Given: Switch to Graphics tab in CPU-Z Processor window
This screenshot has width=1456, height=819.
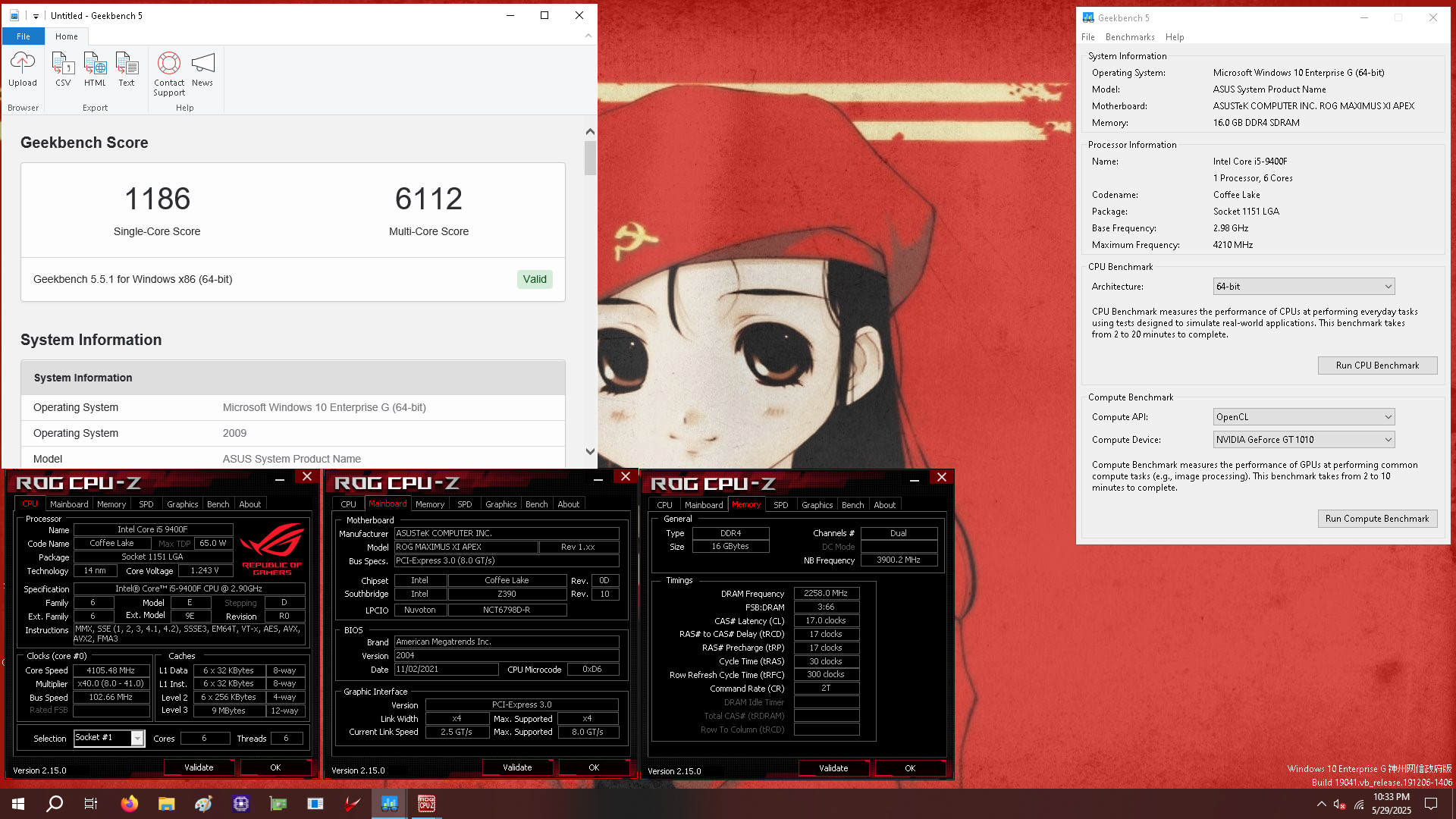Looking at the screenshot, I should pyautogui.click(x=183, y=504).
